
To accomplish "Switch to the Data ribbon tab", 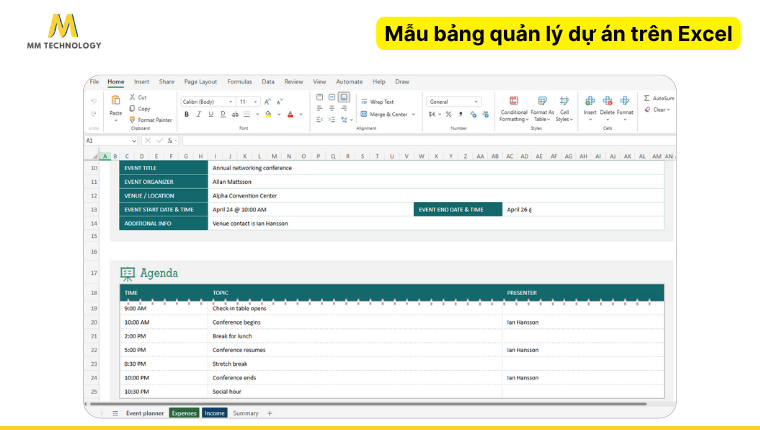I will click(268, 81).
